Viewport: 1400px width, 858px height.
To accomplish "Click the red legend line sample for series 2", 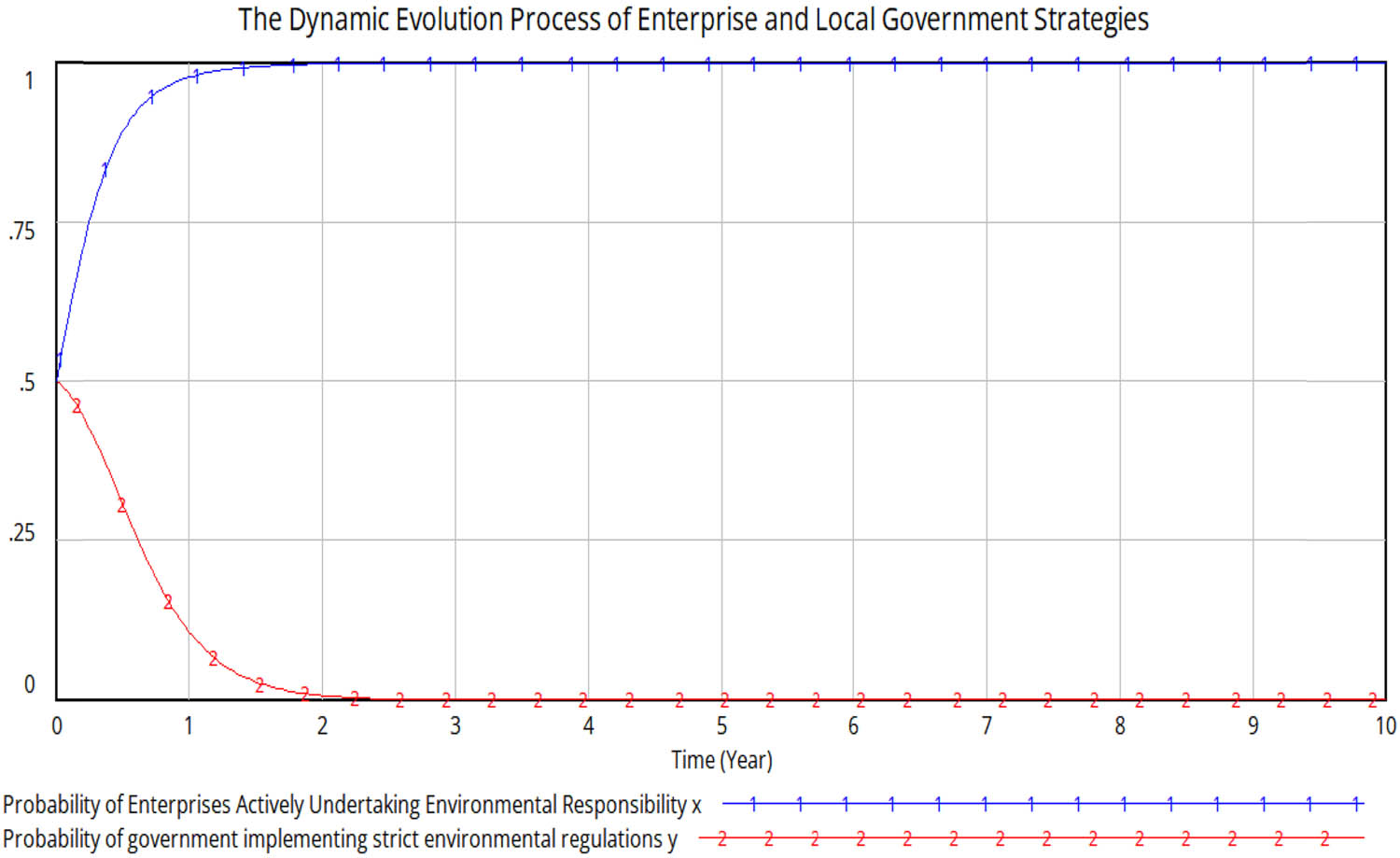I will pos(1031,838).
